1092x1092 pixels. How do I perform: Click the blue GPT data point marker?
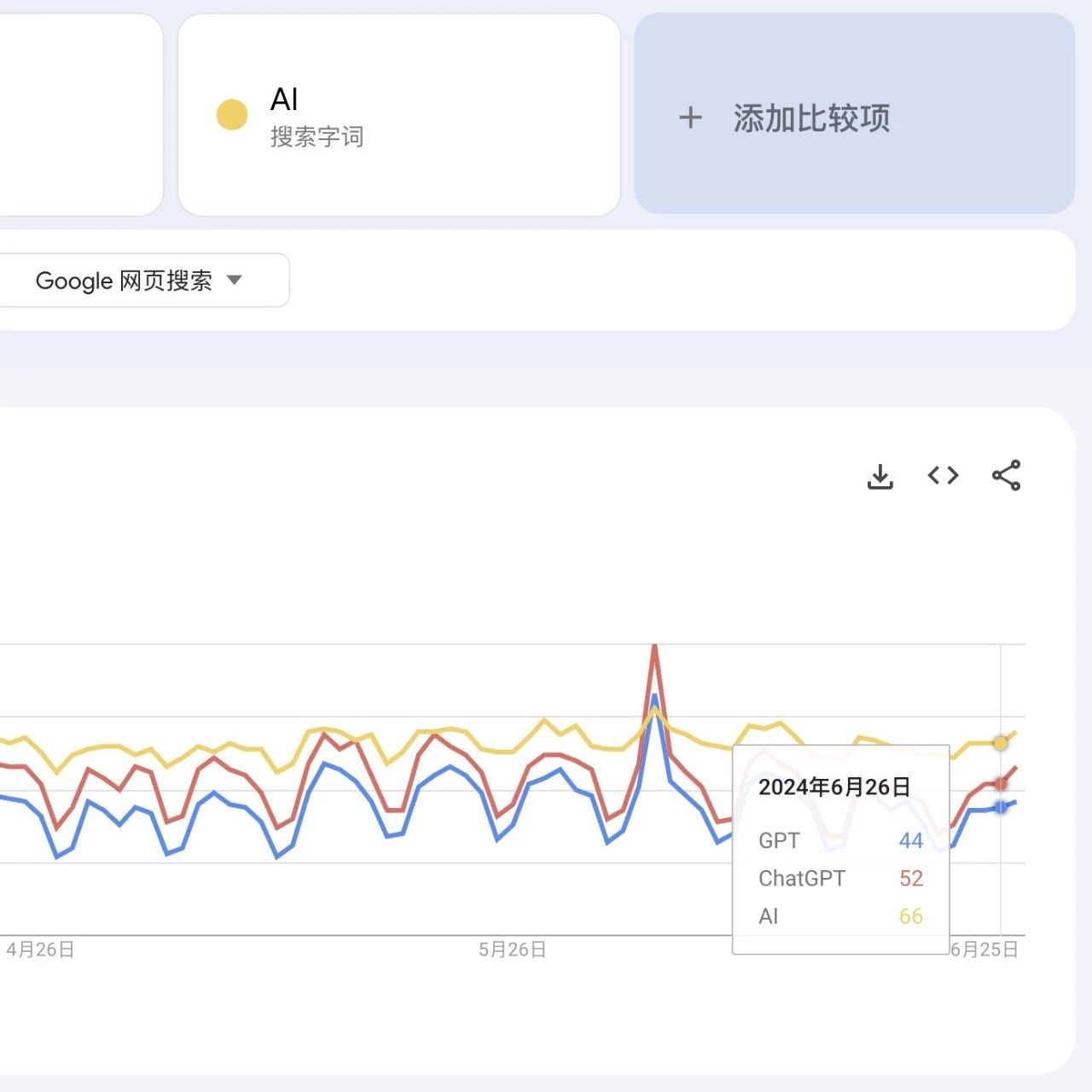pos(1001,806)
